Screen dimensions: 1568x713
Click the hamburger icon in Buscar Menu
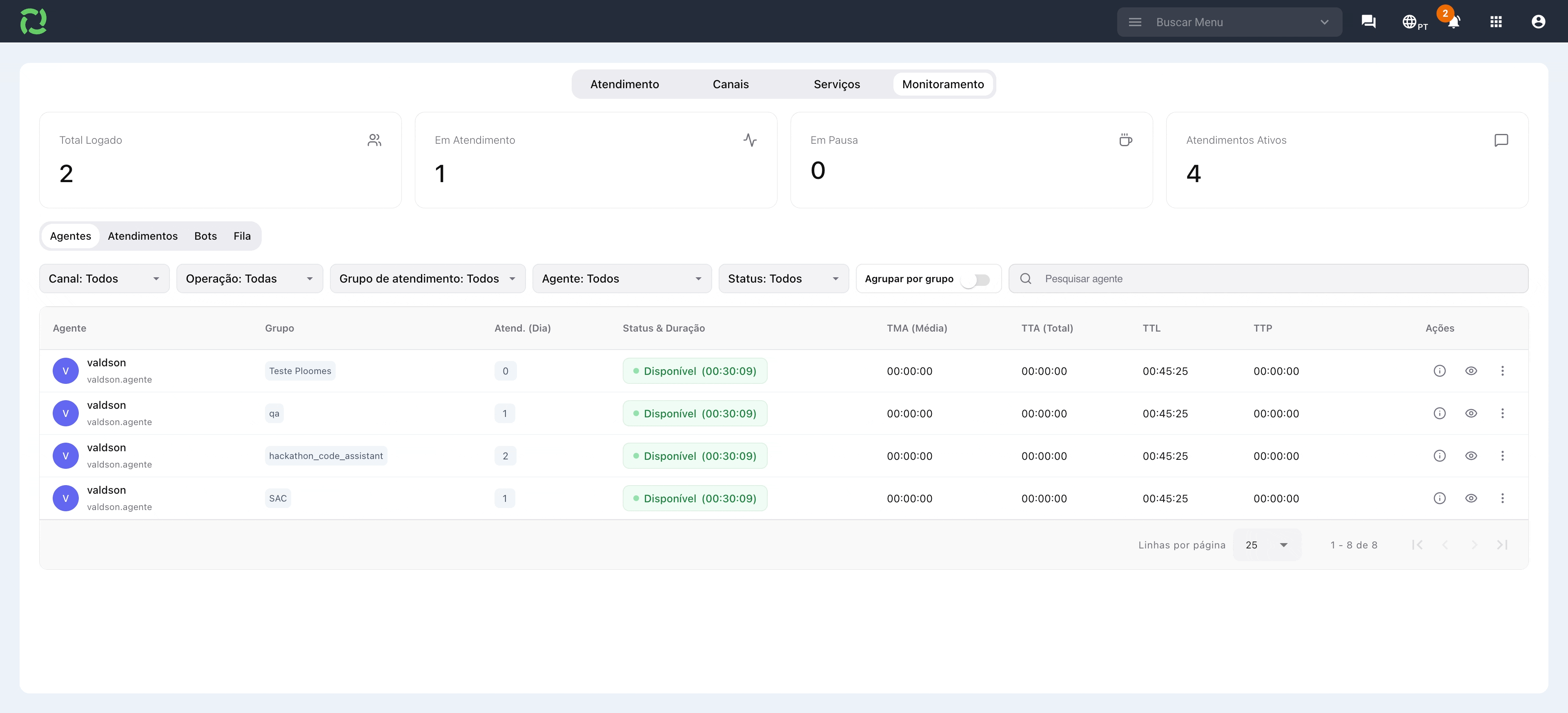click(x=1135, y=22)
